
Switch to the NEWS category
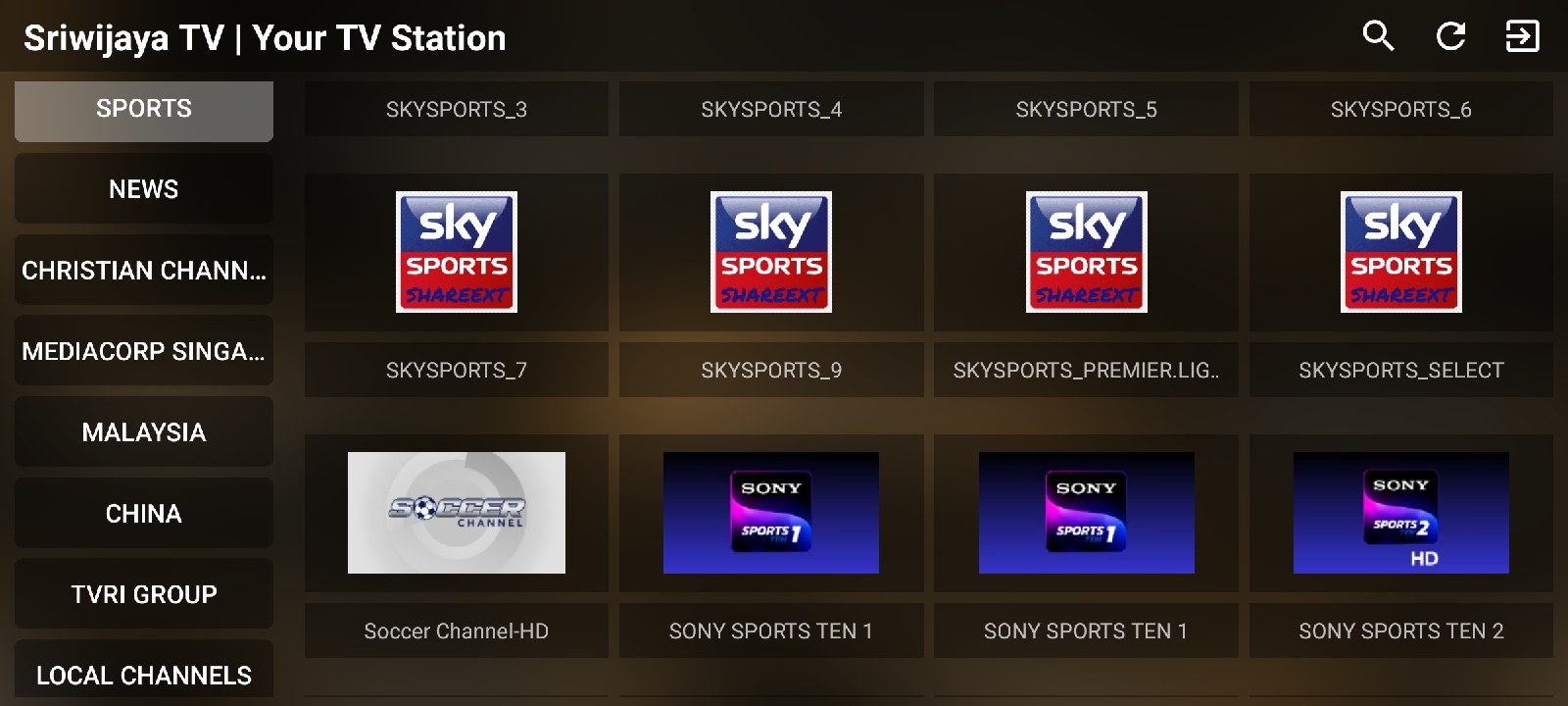click(x=144, y=189)
